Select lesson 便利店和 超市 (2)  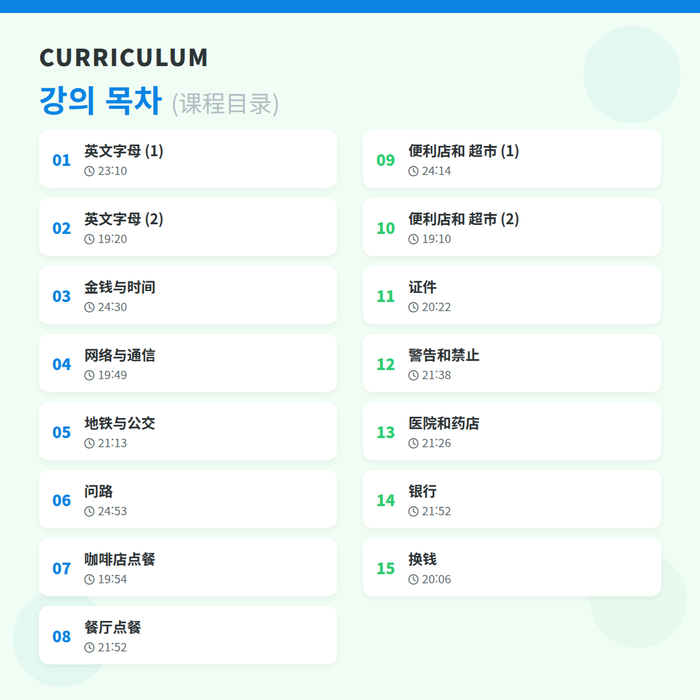pos(512,227)
